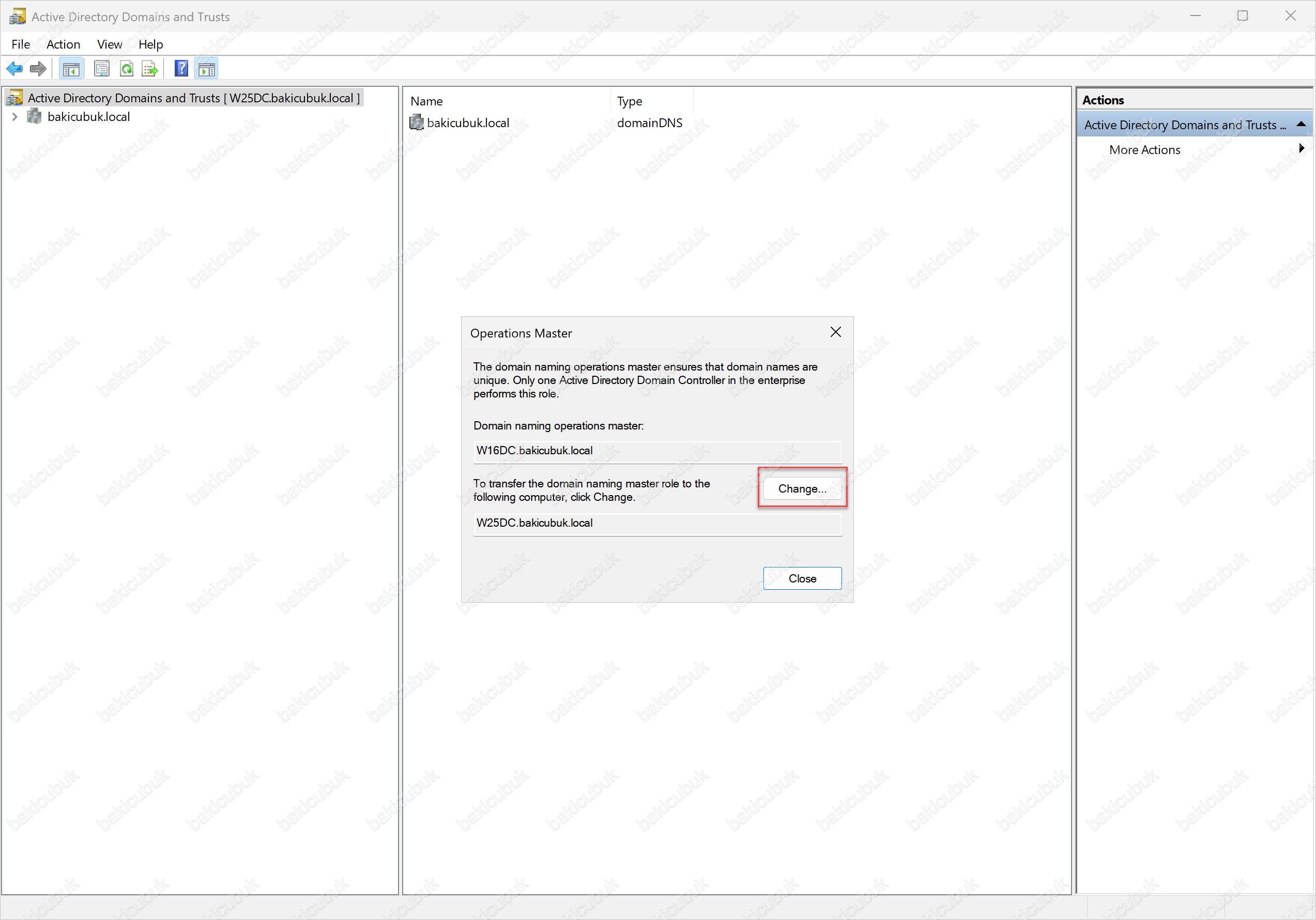Toggle Show/Hide Console Tree toolbar button
The image size is (1316, 920).
pyautogui.click(x=71, y=69)
